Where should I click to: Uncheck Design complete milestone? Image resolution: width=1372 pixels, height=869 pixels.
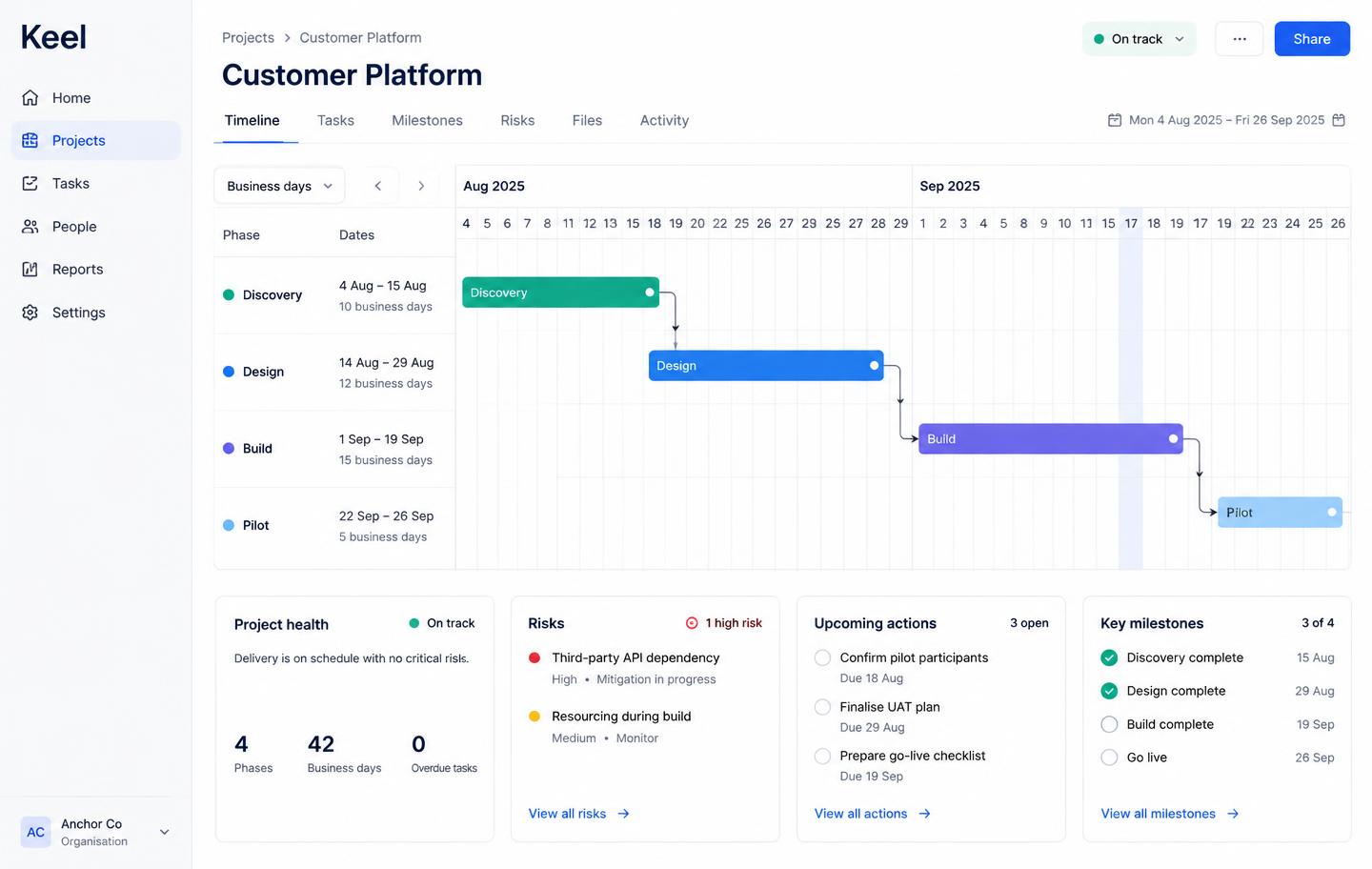(x=1109, y=691)
